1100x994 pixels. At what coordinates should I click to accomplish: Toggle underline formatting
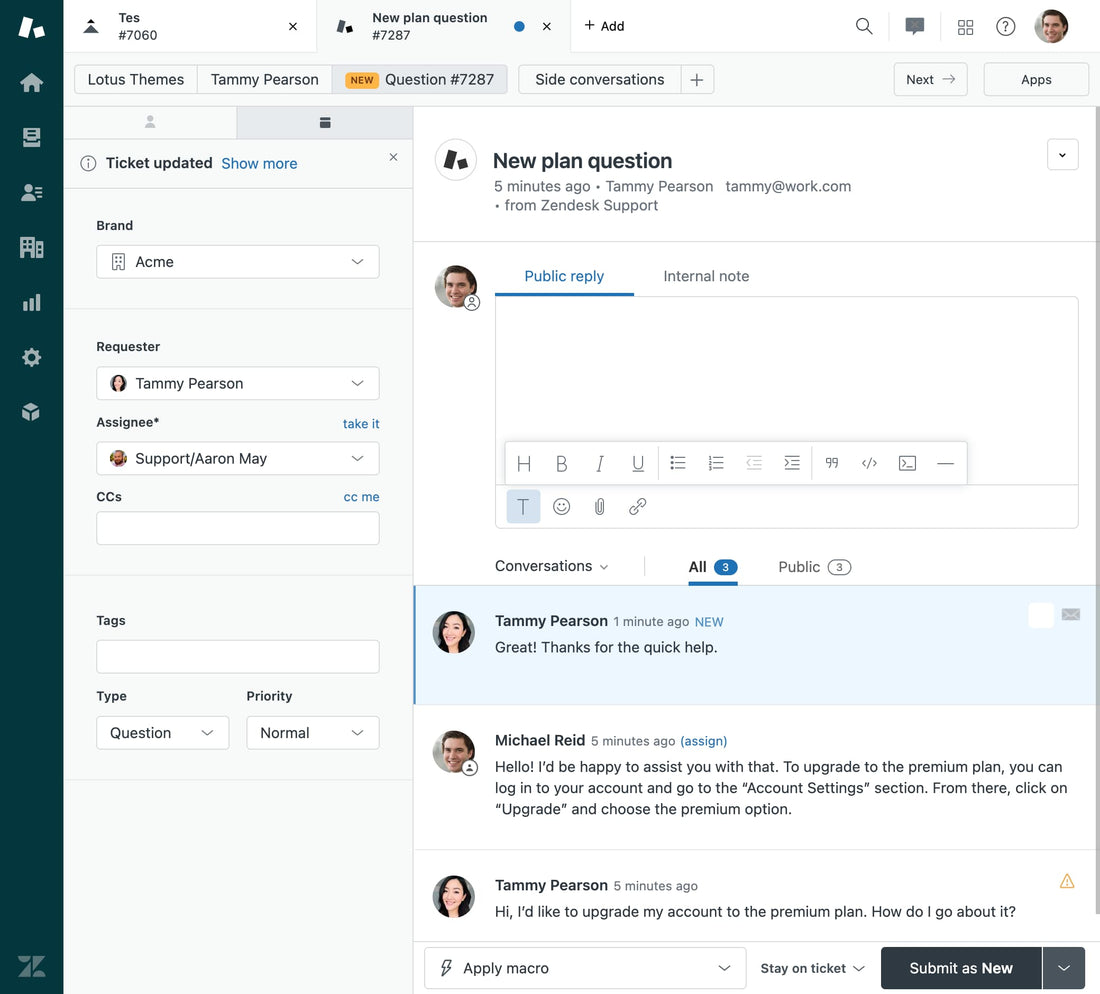pyautogui.click(x=638, y=463)
